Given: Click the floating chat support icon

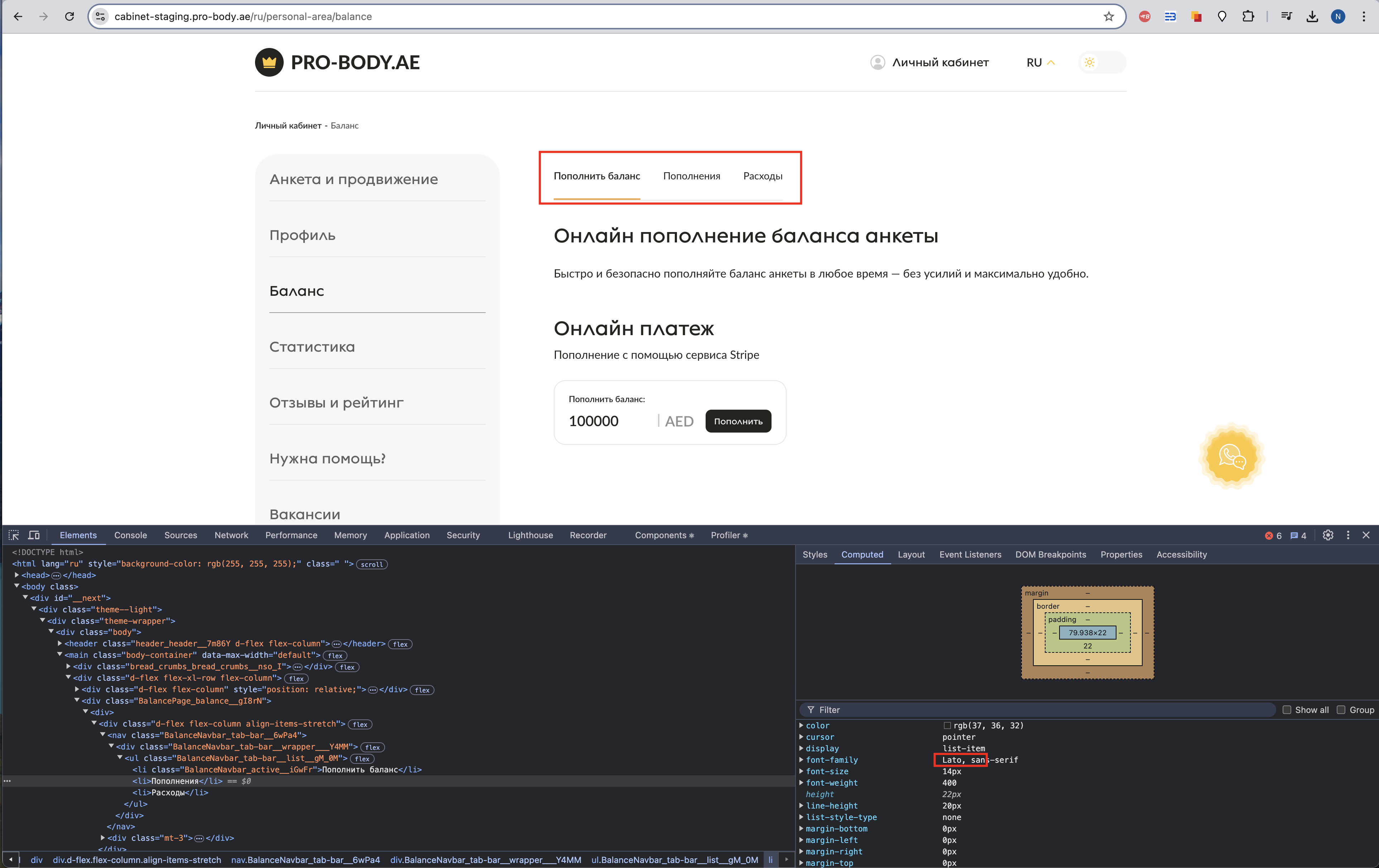Looking at the screenshot, I should (x=1231, y=456).
